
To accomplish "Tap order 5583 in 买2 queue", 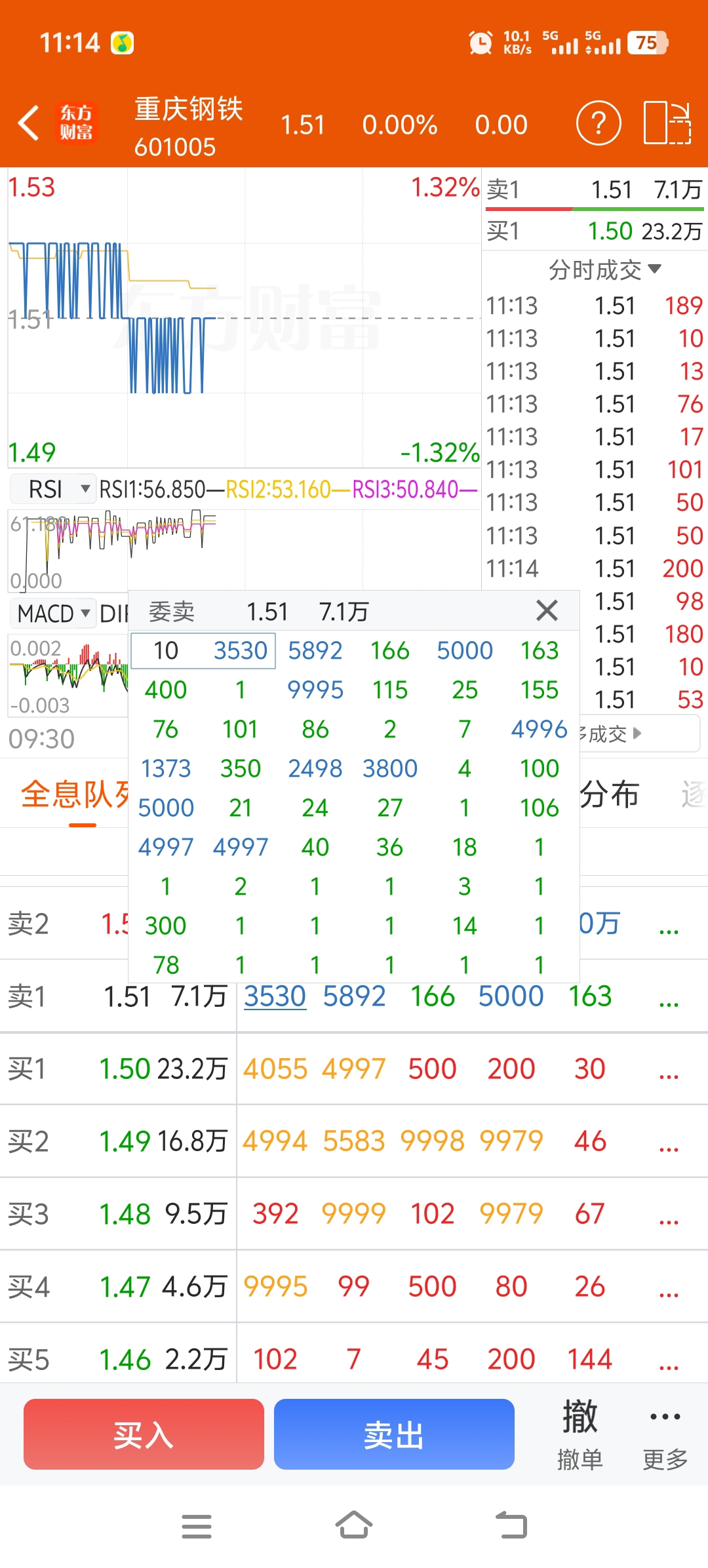I will tap(354, 1141).
